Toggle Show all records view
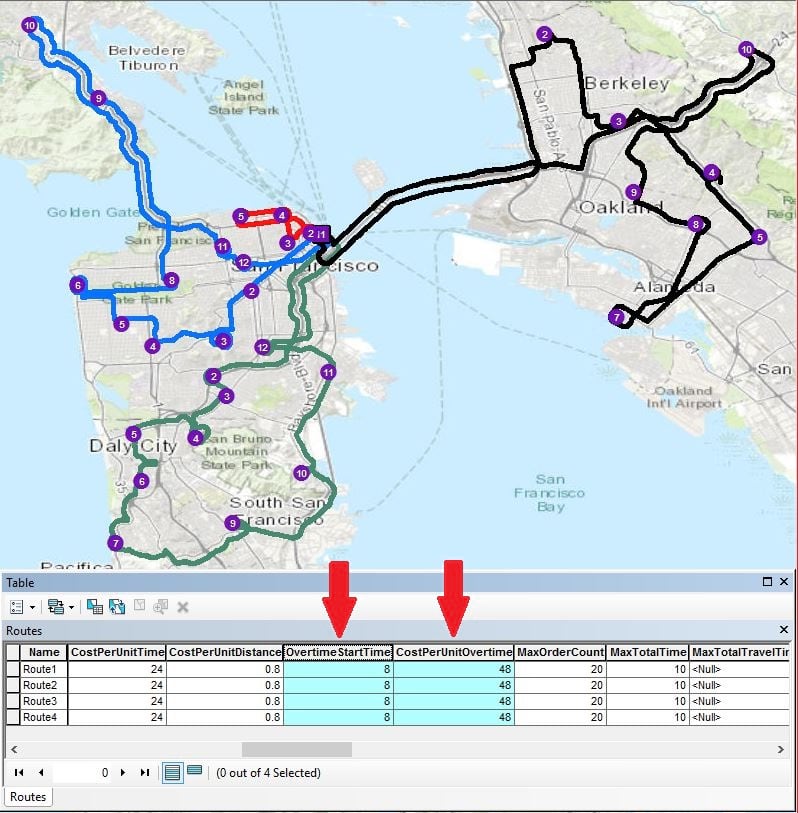Image resolution: width=798 pixels, height=813 pixels. coord(172,773)
